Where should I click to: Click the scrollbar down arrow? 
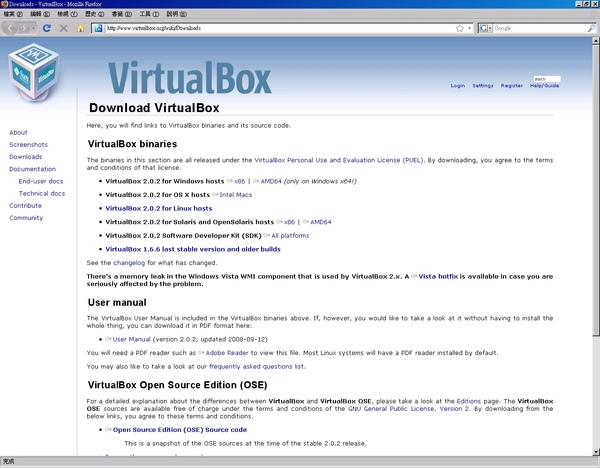(596, 452)
